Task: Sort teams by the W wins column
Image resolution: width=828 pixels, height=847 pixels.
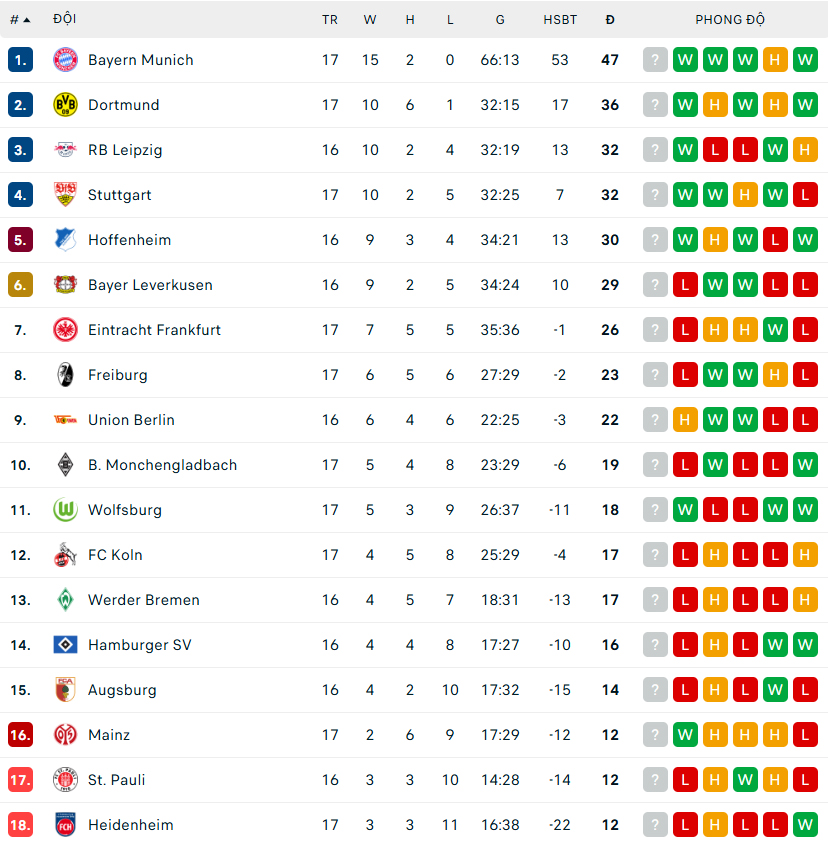Action: [370, 19]
